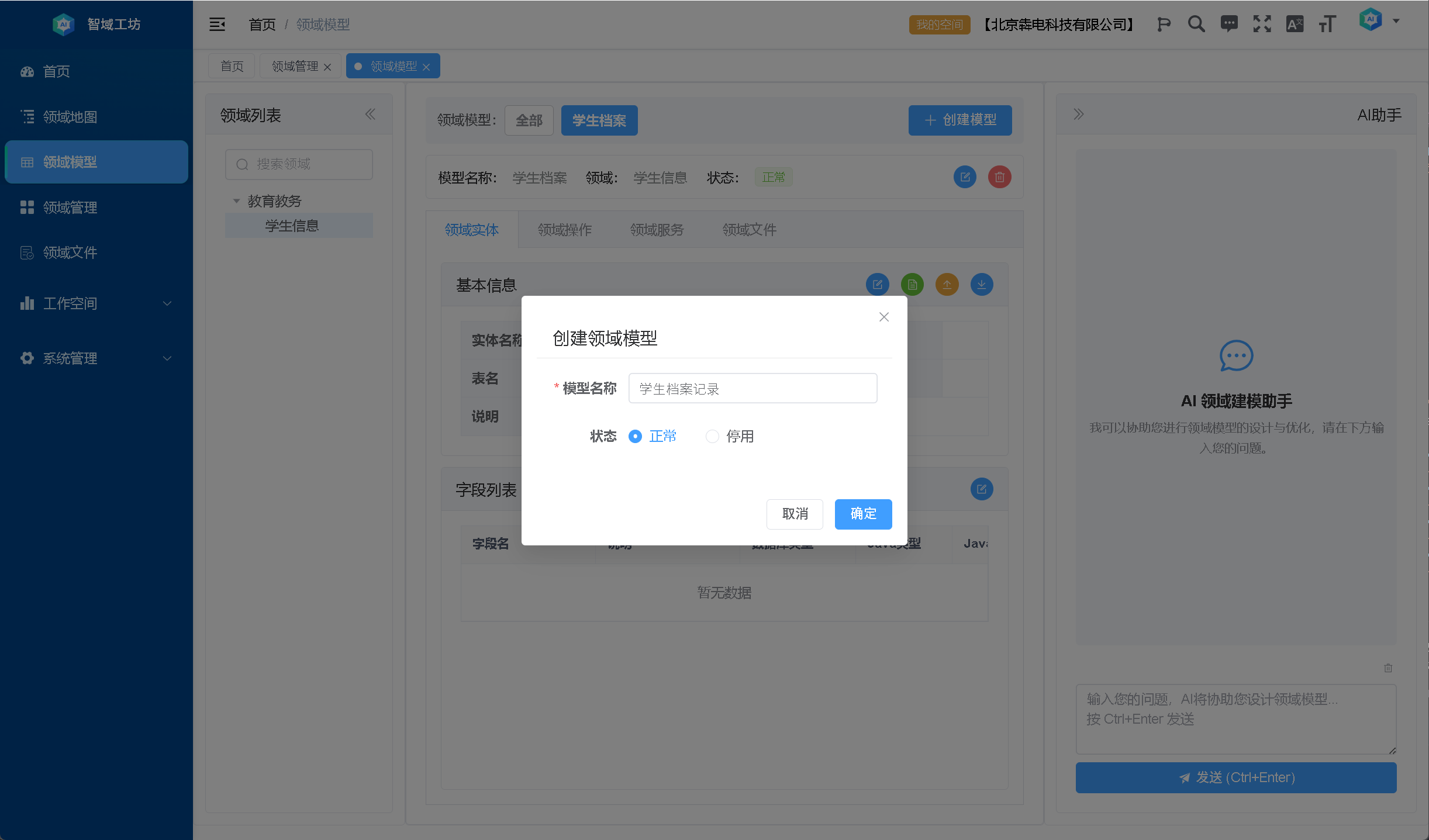Click the red delete model icon

(999, 177)
